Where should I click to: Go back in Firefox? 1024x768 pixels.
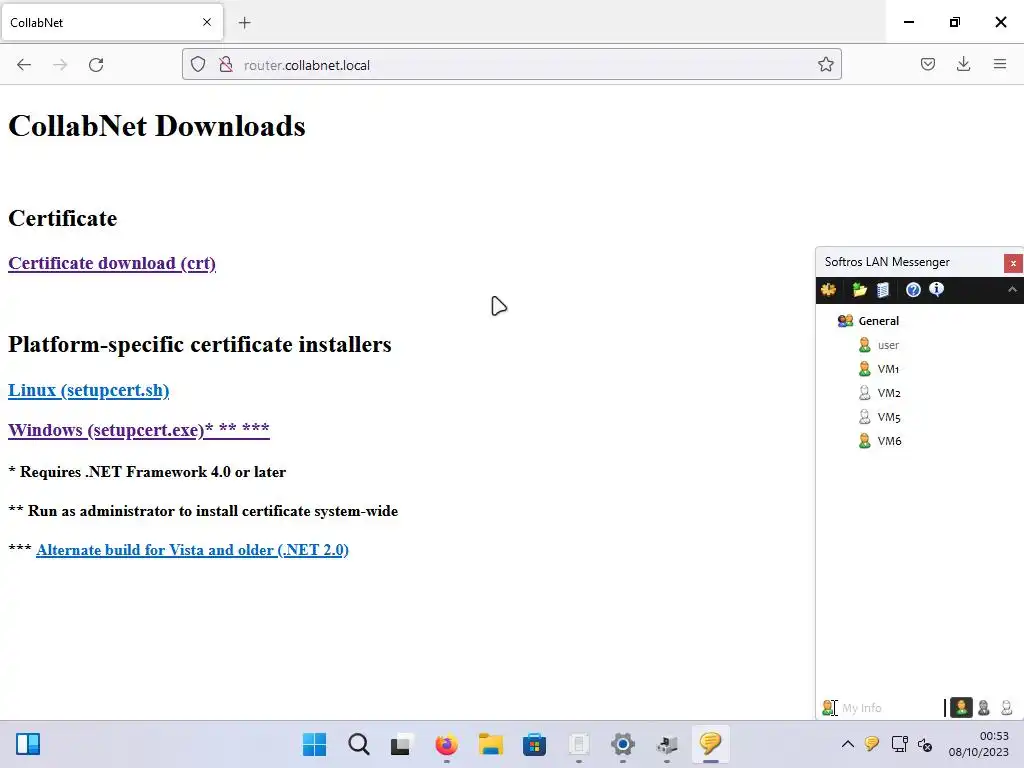coord(24,65)
